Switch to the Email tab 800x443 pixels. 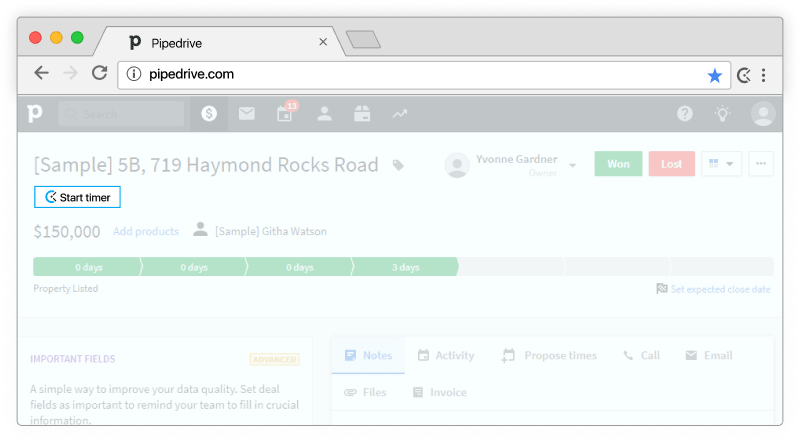[x=709, y=355]
